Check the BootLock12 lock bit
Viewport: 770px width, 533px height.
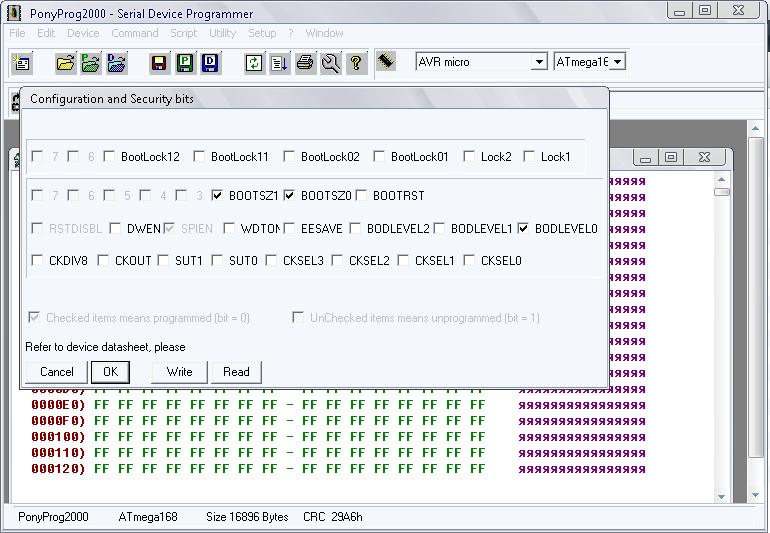(x=110, y=157)
